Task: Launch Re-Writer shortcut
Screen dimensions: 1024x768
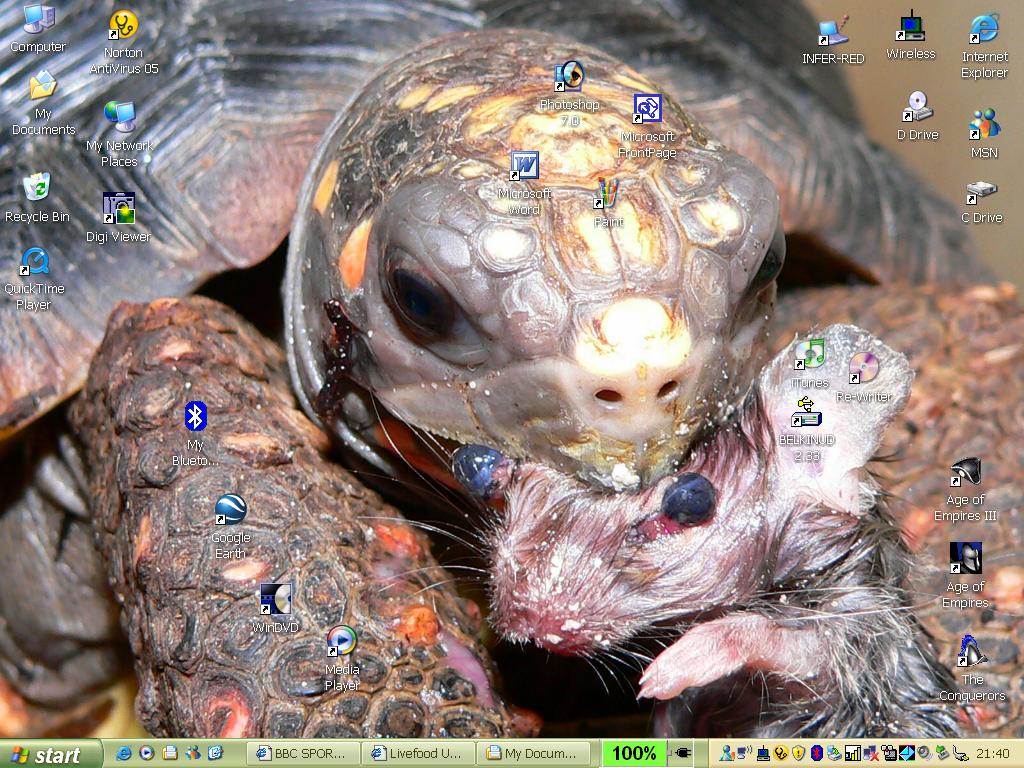Action: [x=863, y=377]
